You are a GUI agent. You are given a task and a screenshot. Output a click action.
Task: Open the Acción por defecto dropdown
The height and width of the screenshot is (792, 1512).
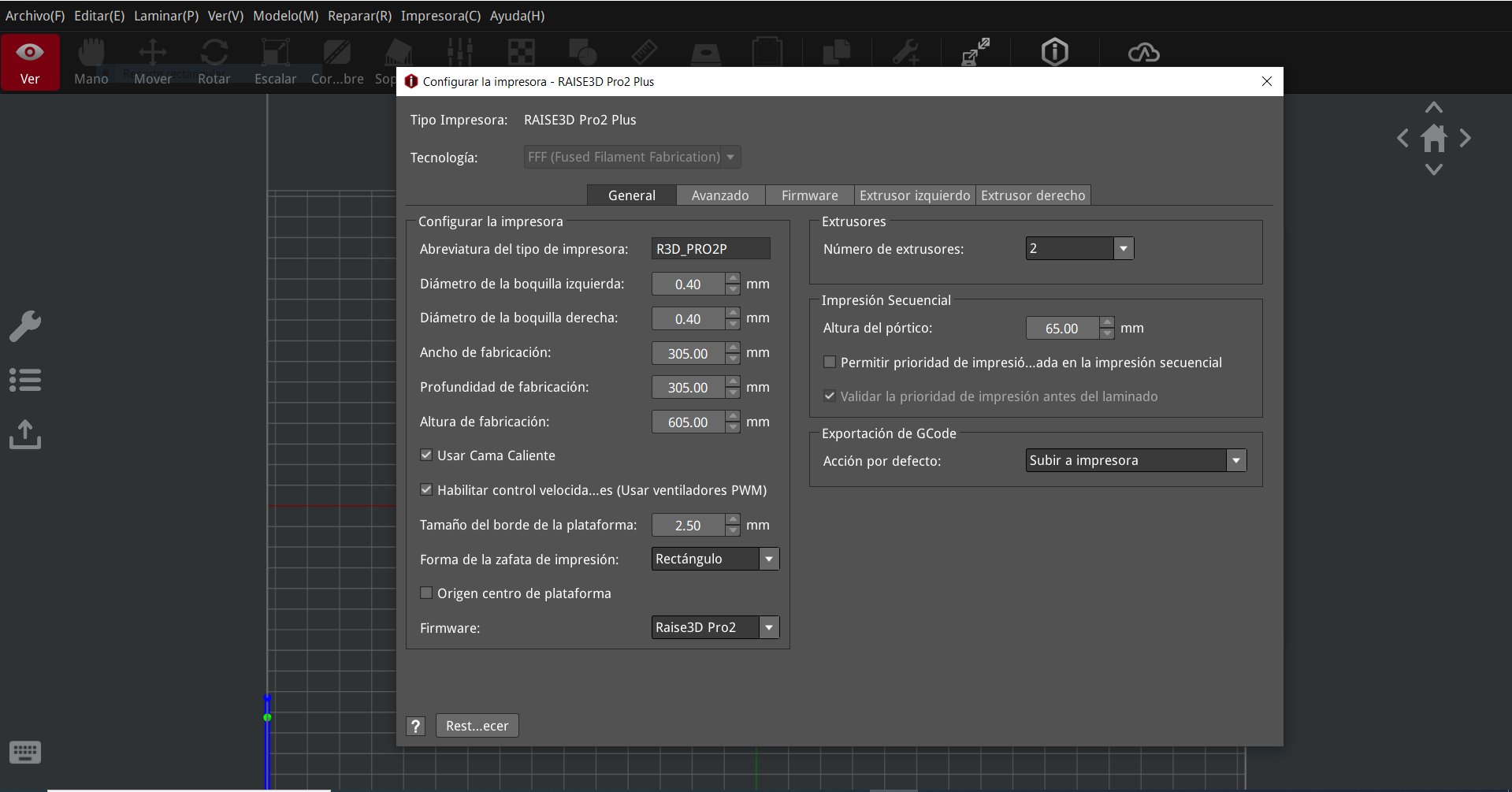(1136, 460)
